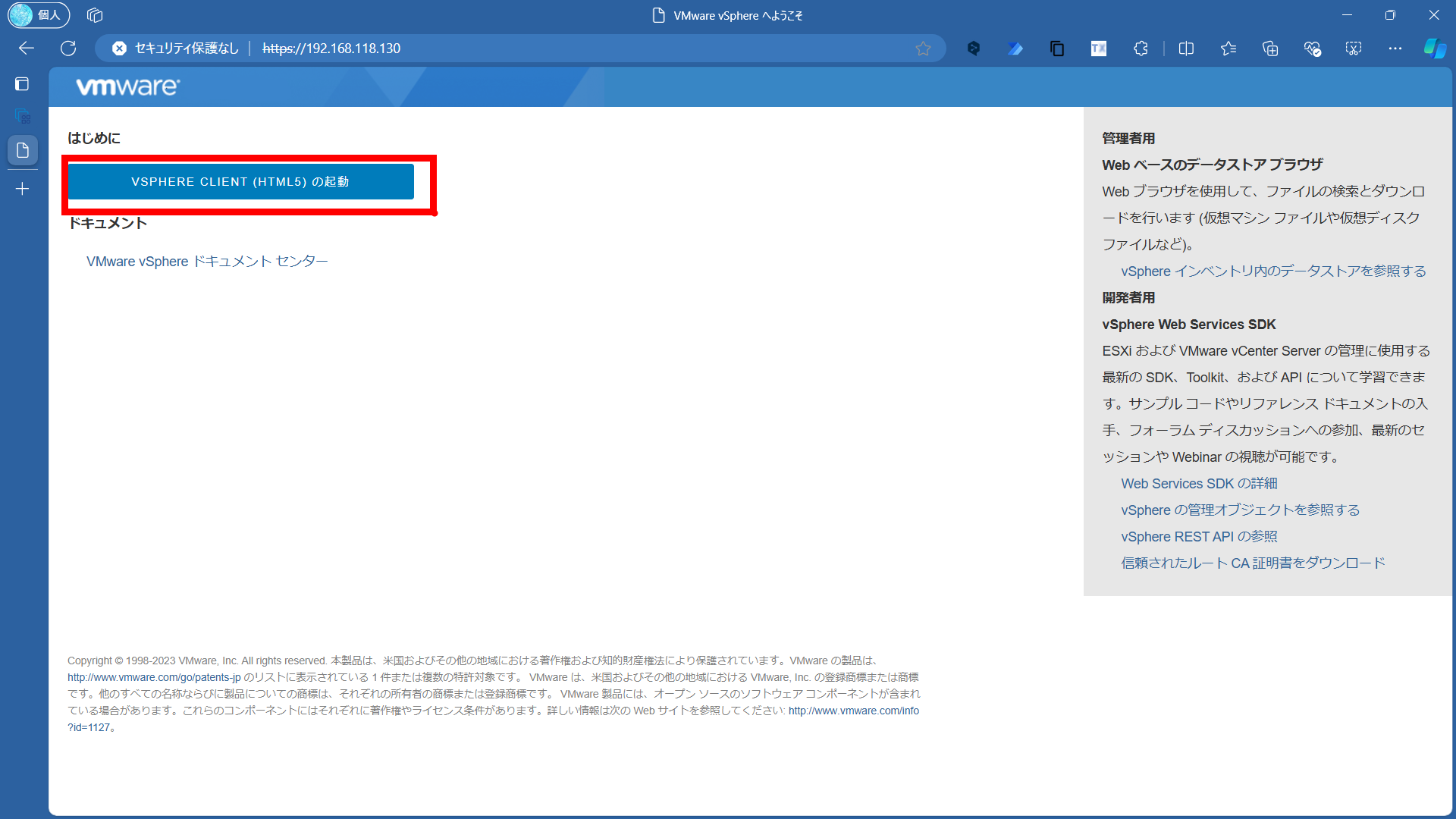Click the vmware logo in the header
The image size is (1456, 819).
127,87
